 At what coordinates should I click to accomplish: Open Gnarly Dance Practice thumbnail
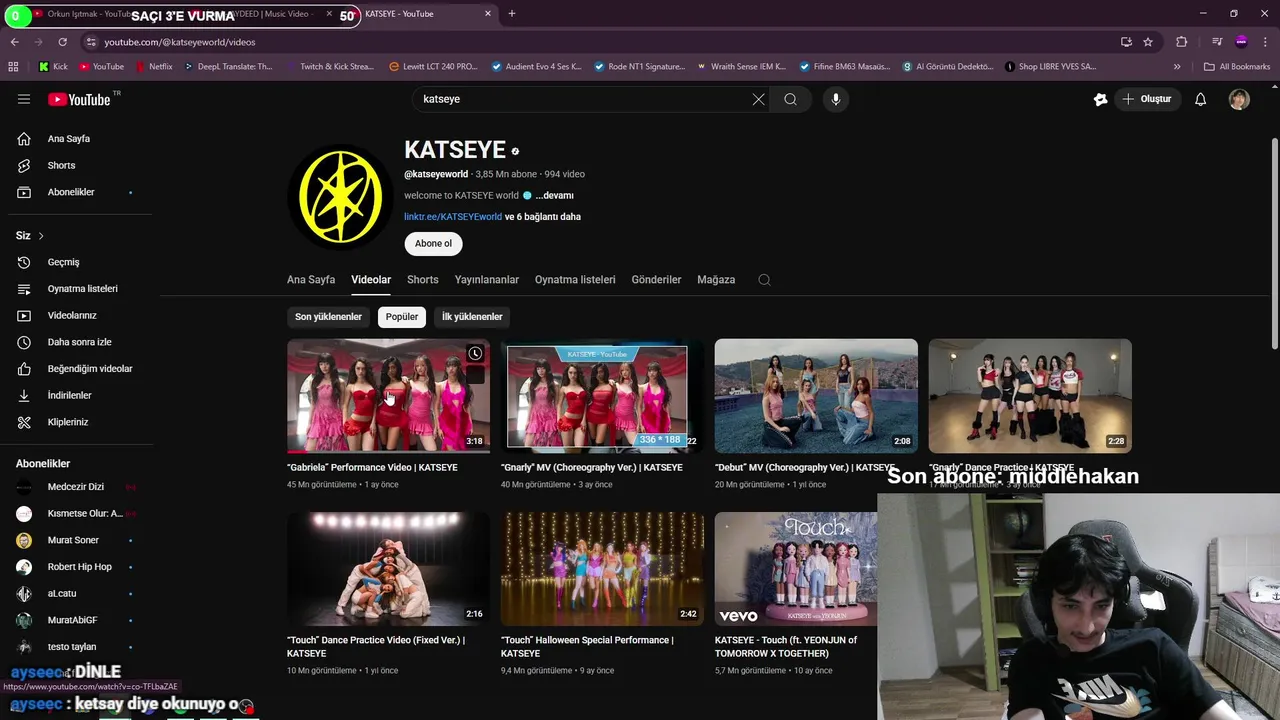pyautogui.click(x=1030, y=396)
